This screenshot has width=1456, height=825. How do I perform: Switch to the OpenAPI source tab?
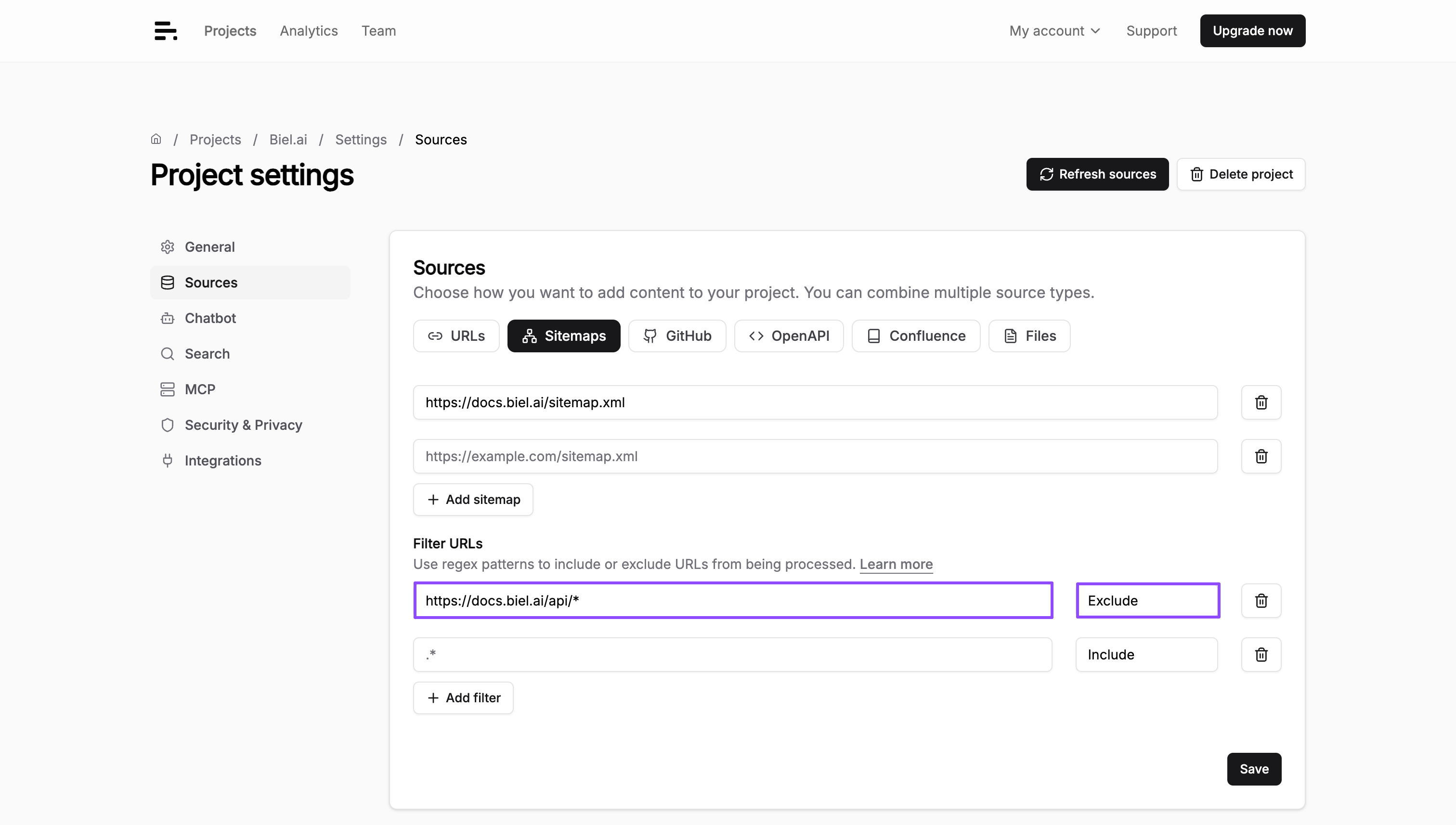789,336
